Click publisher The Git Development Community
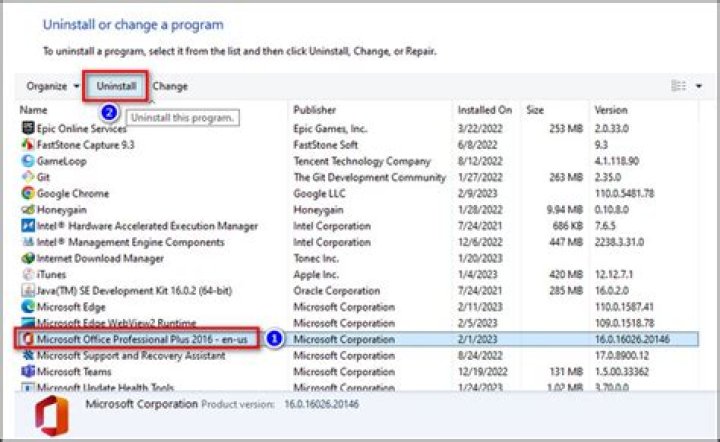The image size is (720, 442). click(370, 177)
